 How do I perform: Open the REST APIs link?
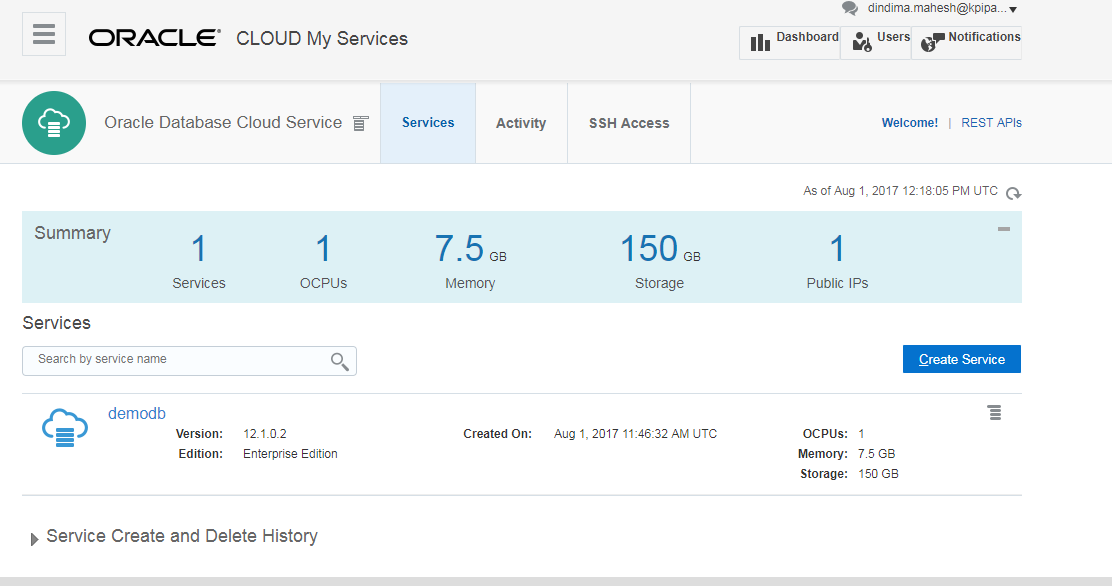click(x=991, y=123)
